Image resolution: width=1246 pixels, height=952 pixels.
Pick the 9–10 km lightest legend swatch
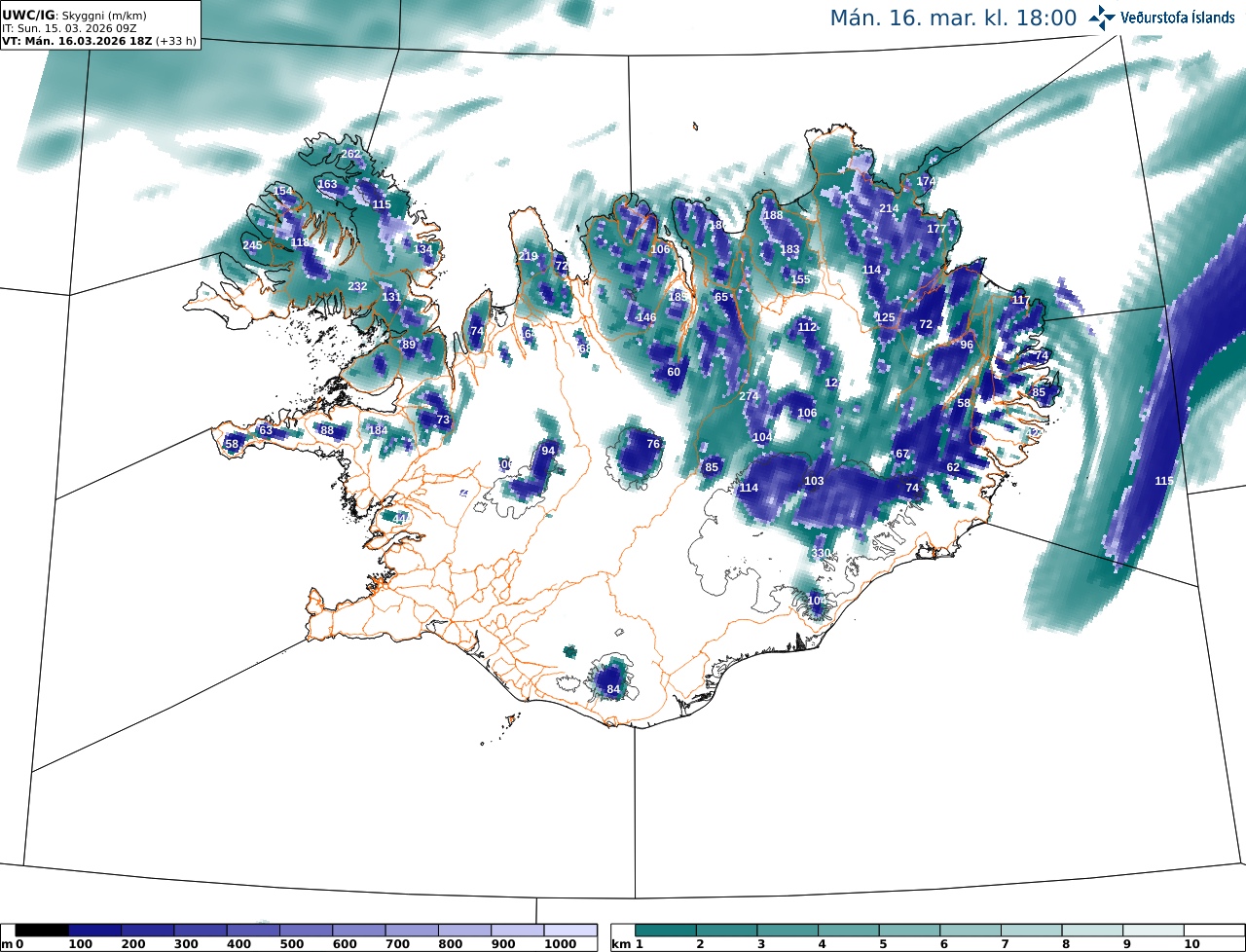point(1154,931)
